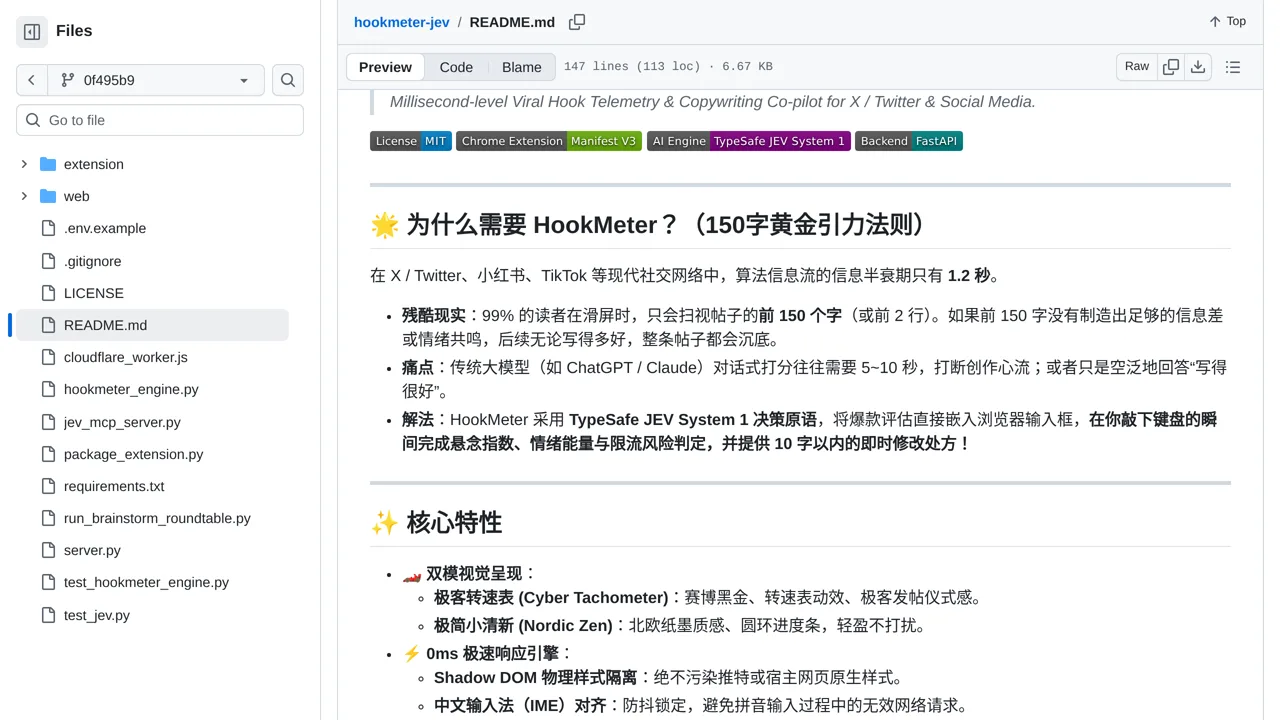Viewport: 1280px width, 720px height.
Task: Click the file icon beside LICENSE
Action: 48,293
